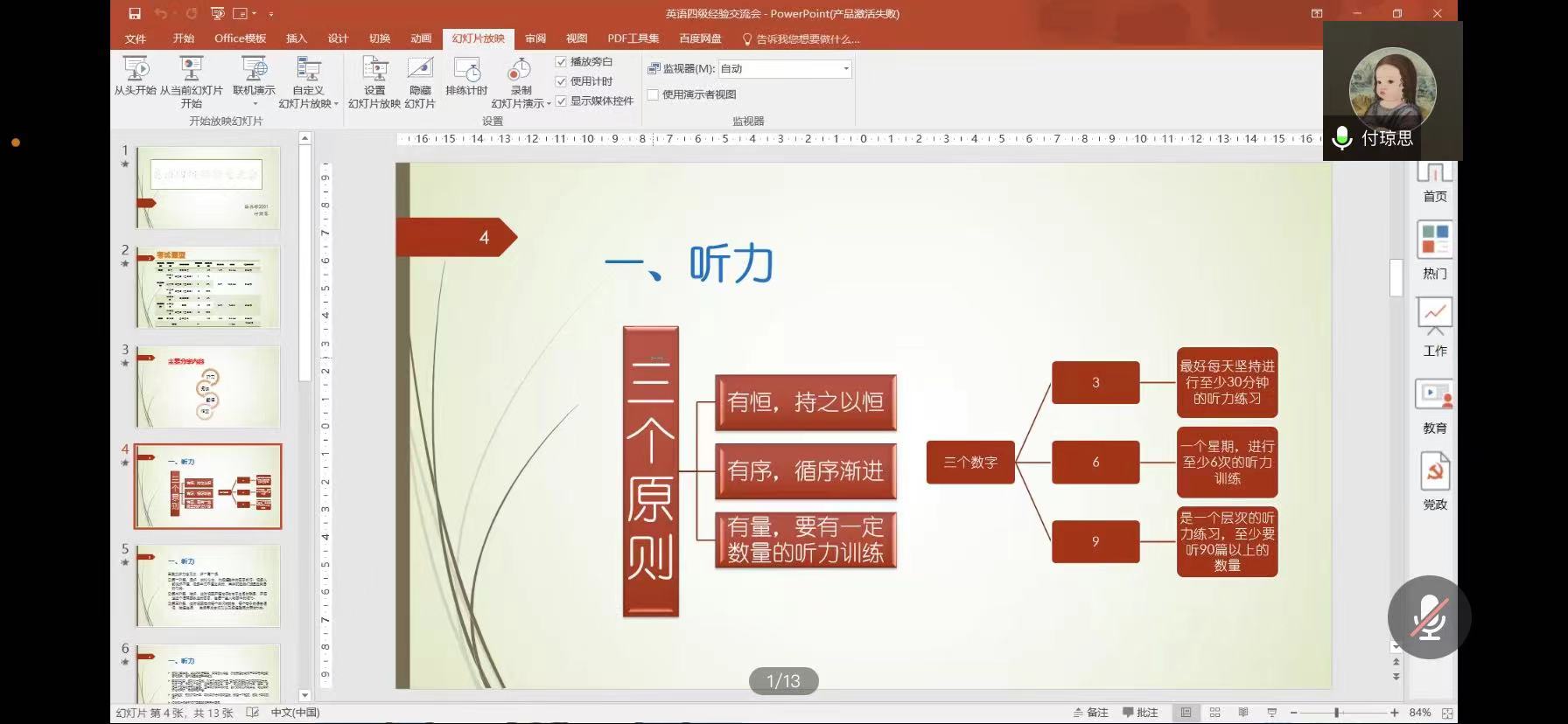Click 从头开始 slideshow icon
The width and height of the screenshot is (1568, 724).
[x=136, y=70]
